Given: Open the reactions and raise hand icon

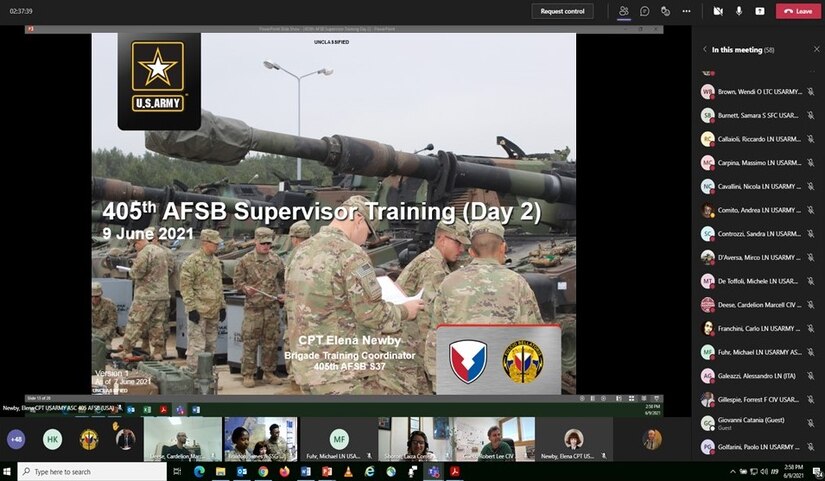Looking at the screenshot, I should (667, 11).
